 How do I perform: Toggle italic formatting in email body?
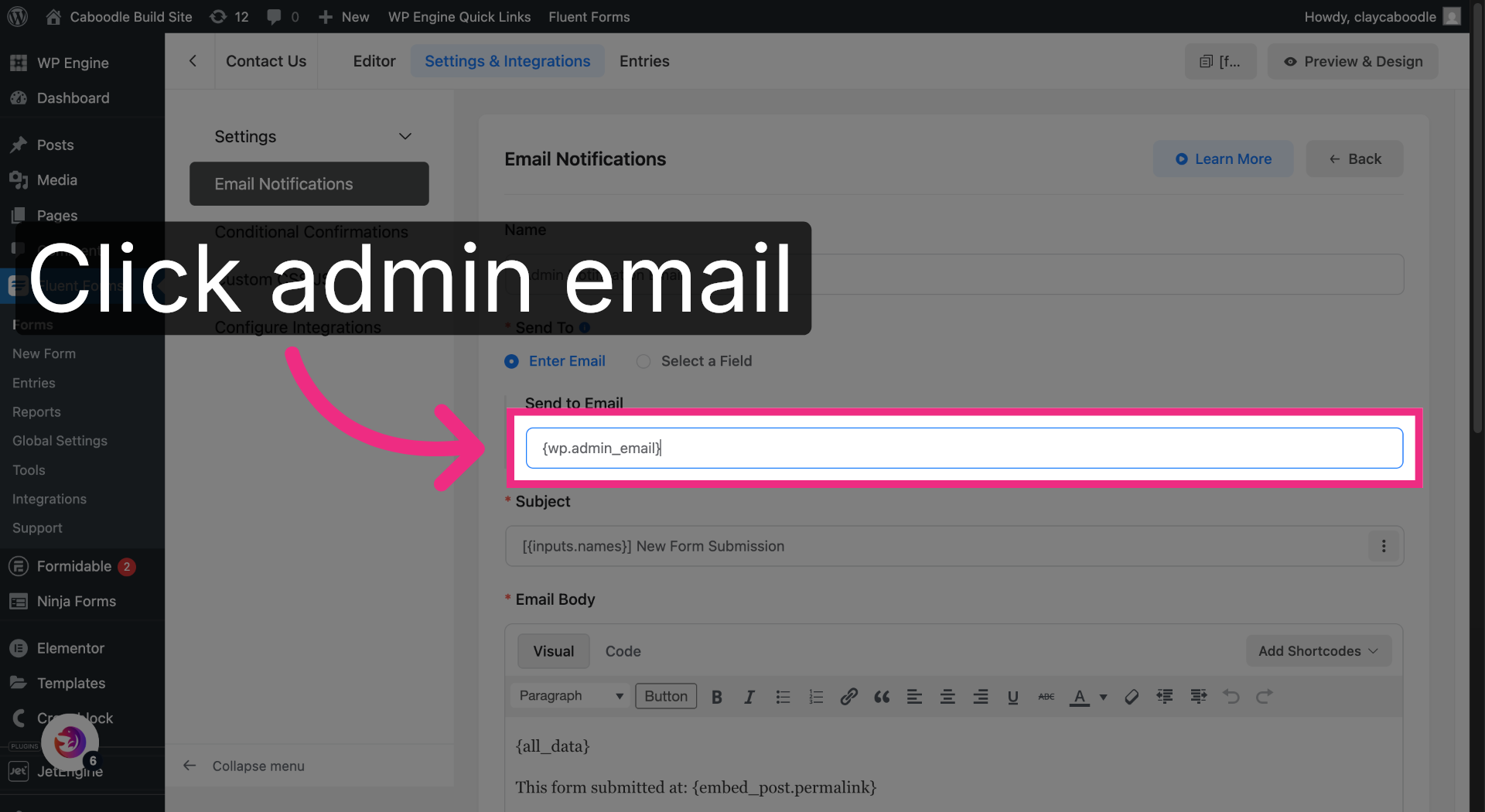(x=749, y=697)
